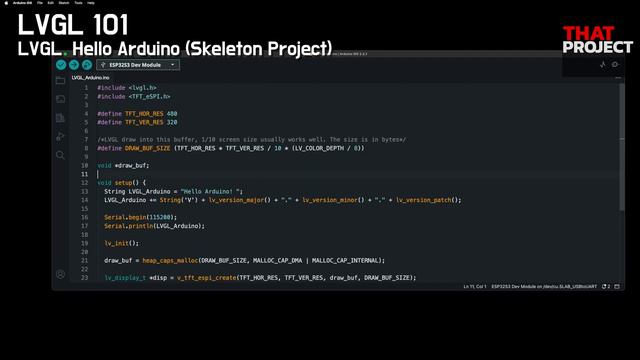Click the ESP32S3 Dev Module port status entry
640x360 pixels.
pos(544,287)
